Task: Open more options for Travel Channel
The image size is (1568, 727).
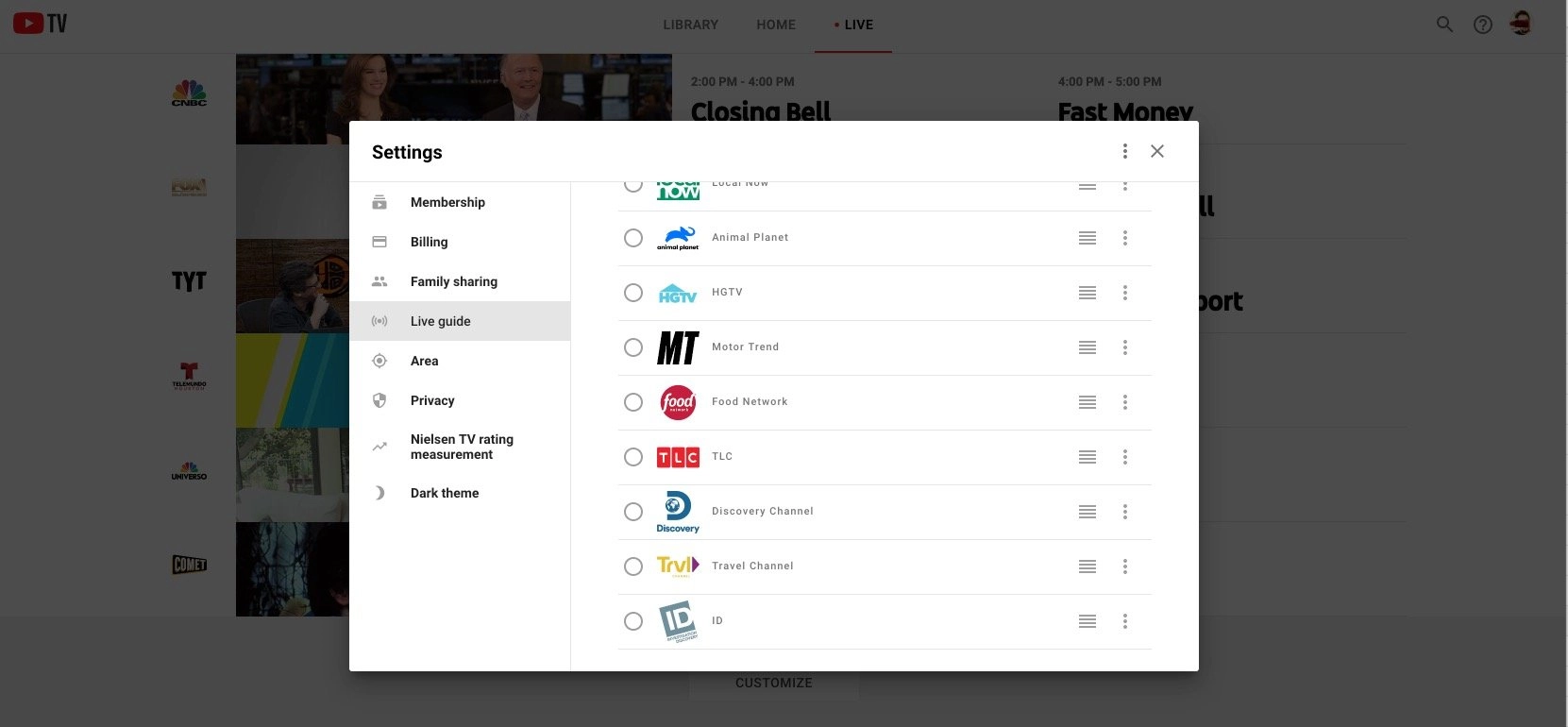Action: click(1124, 566)
